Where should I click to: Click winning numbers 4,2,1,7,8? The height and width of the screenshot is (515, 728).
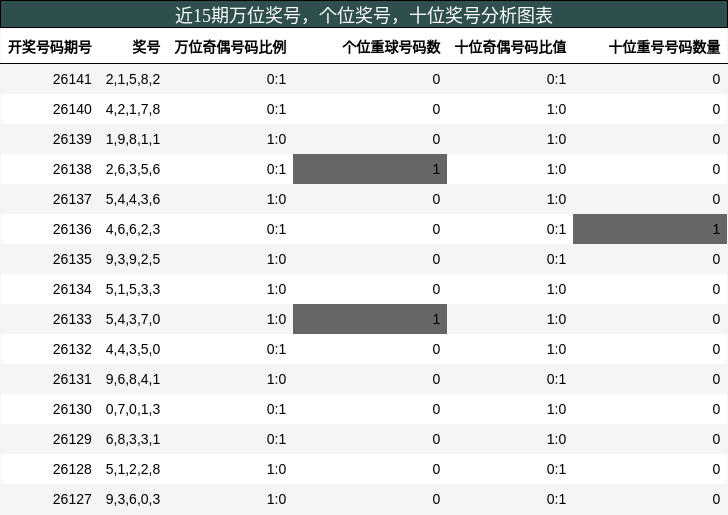pyautogui.click(x=133, y=110)
